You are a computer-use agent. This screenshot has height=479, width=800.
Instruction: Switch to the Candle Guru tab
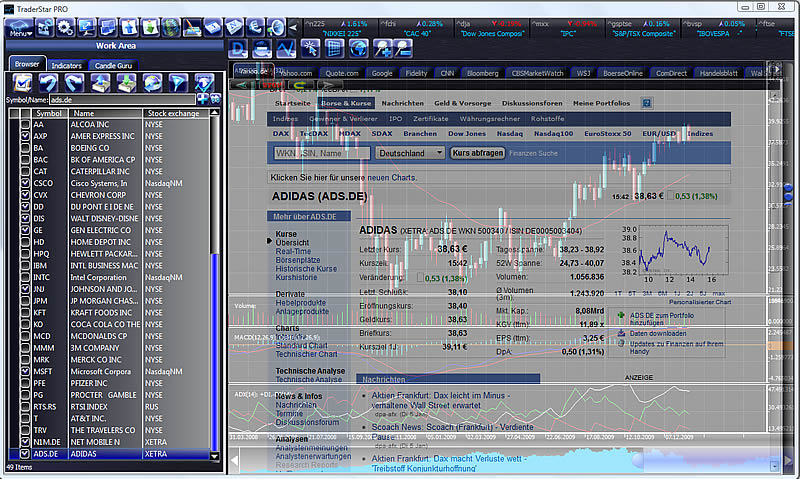tap(113, 65)
